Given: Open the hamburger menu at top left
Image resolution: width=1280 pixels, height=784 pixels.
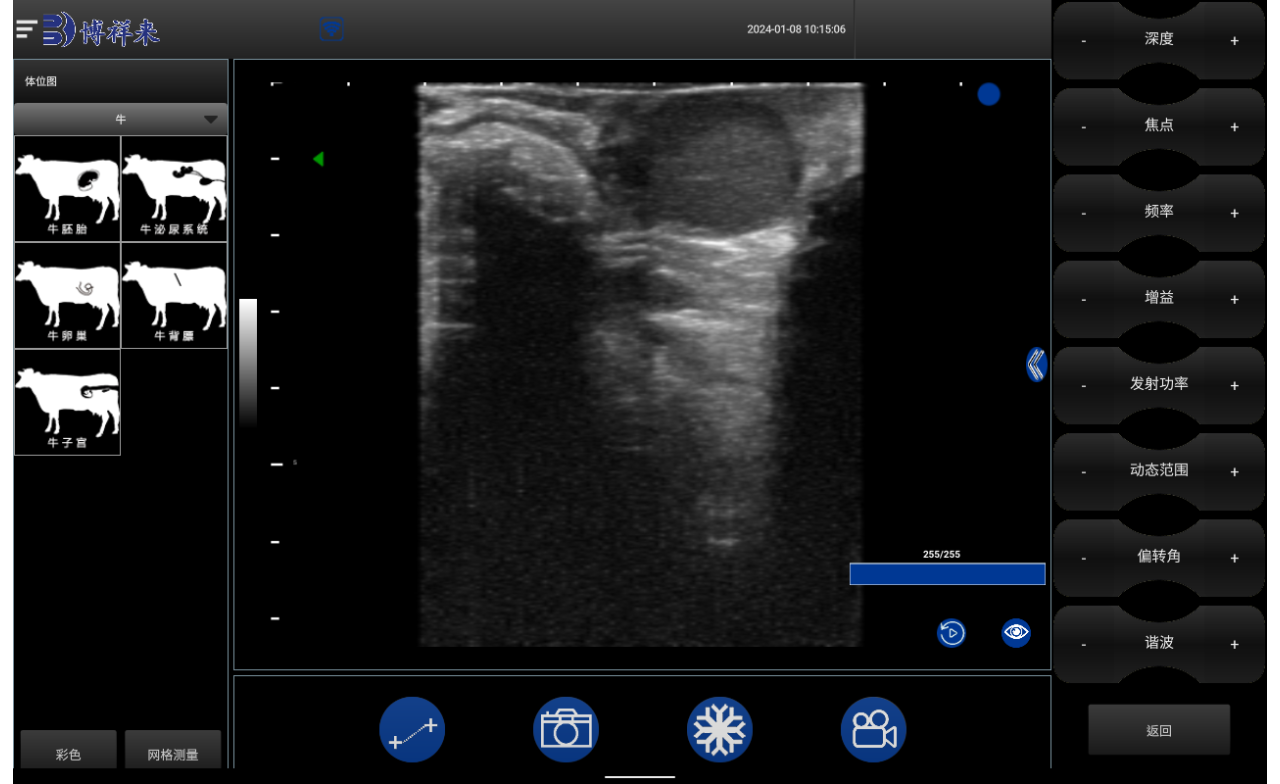Looking at the screenshot, I should tap(27, 30).
